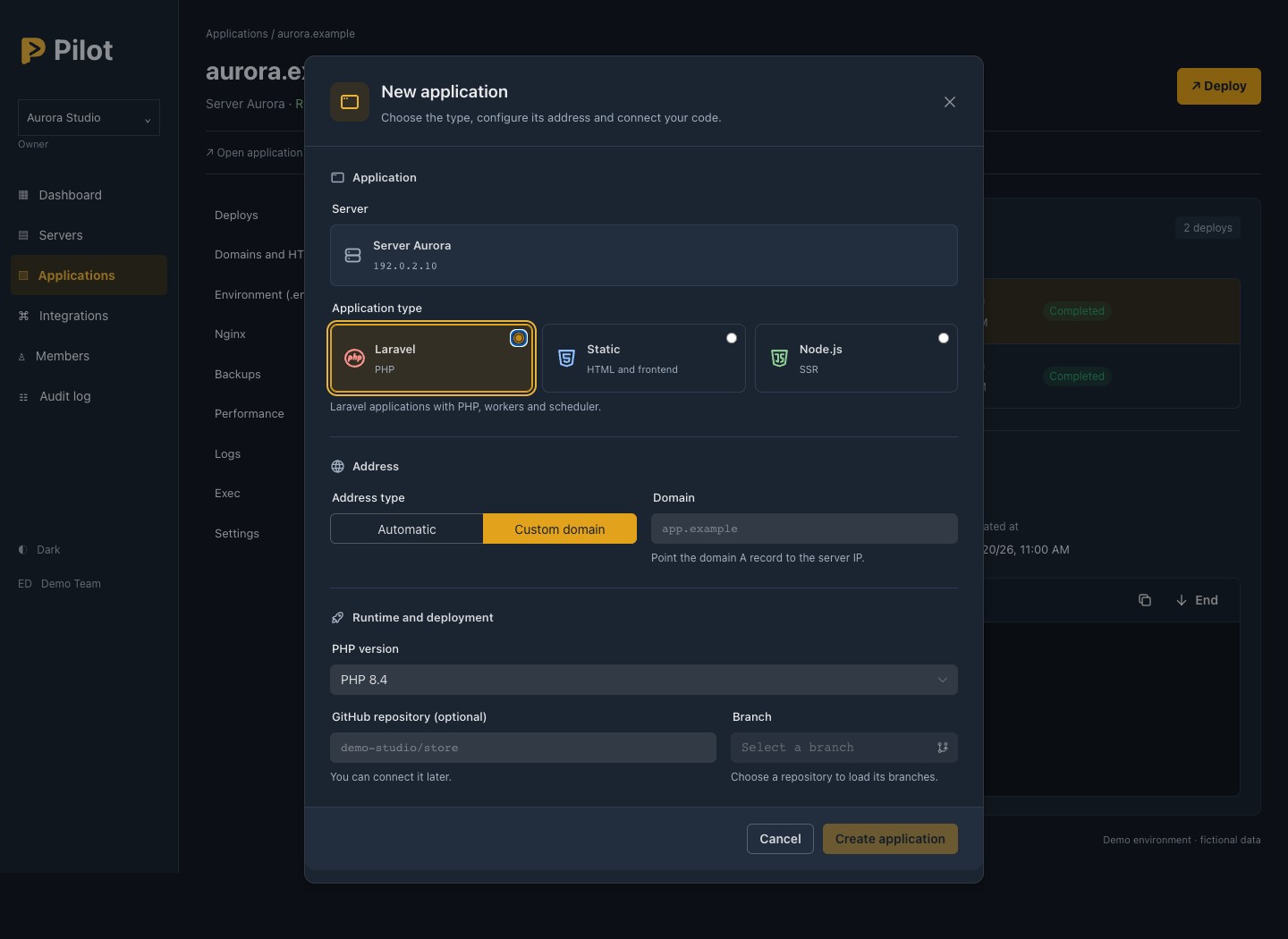Click the Server Aurora server icon
The height and width of the screenshot is (939, 1288).
352,256
